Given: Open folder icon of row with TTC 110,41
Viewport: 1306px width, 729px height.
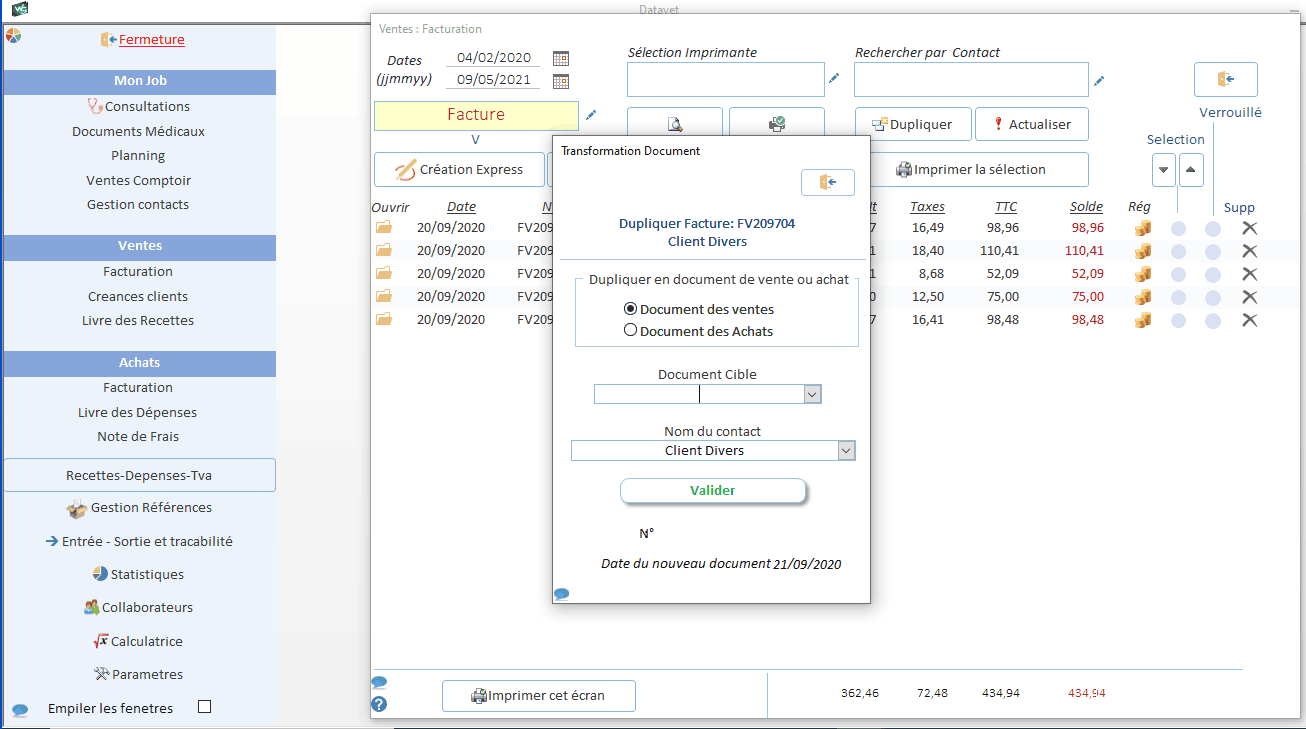Looking at the screenshot, I should pos(384,250).
